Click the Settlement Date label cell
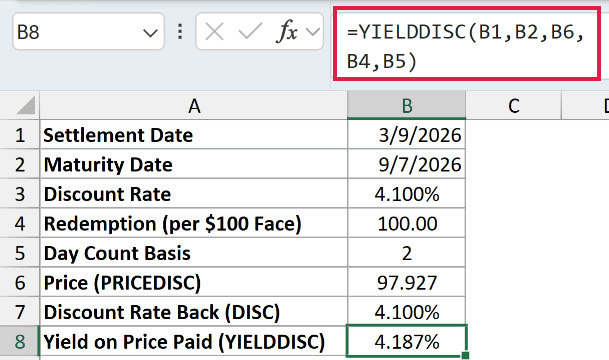This screenshot has width=609, height=360. click(x=194, y=135)
